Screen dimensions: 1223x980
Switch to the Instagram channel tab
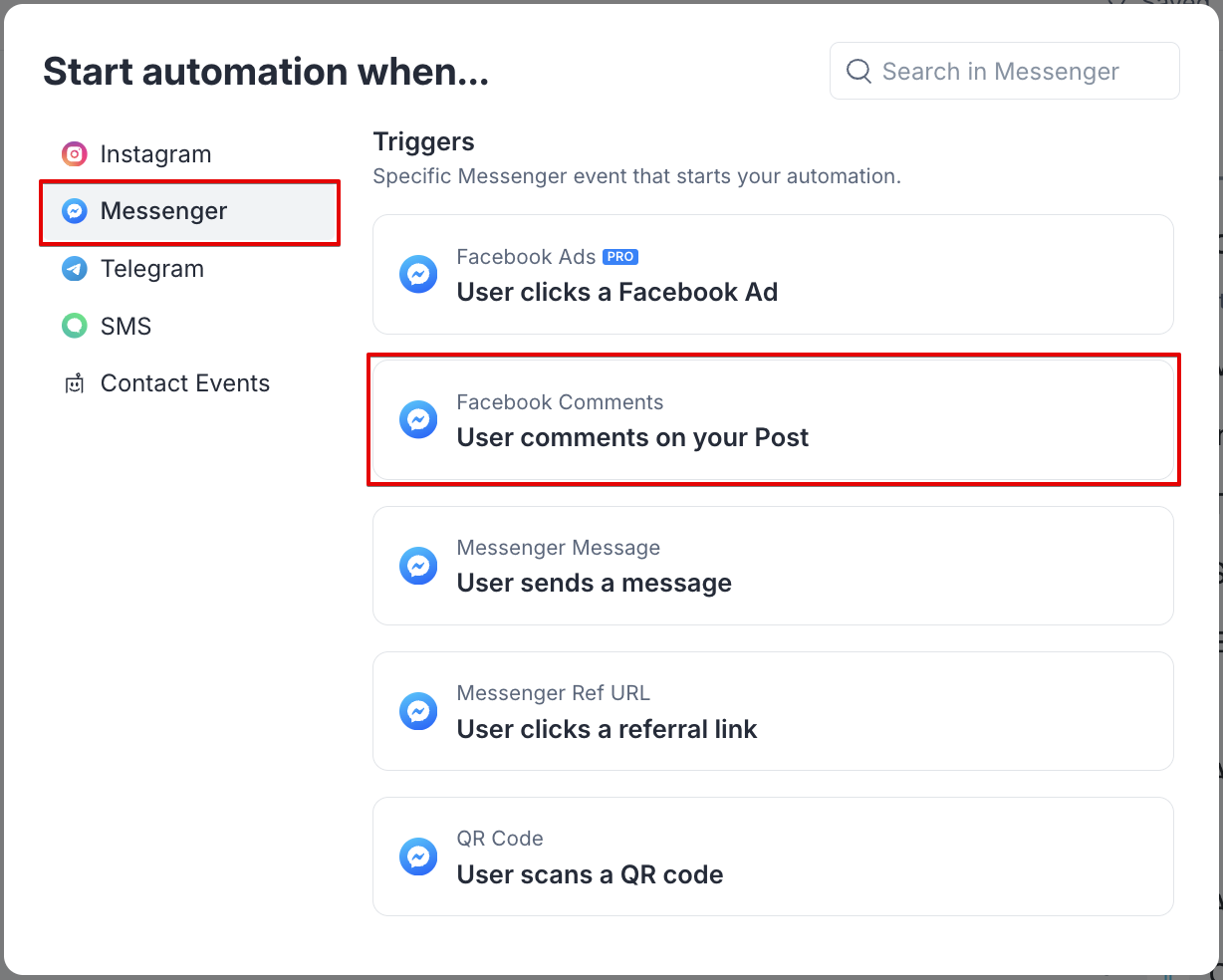[155, 154]
